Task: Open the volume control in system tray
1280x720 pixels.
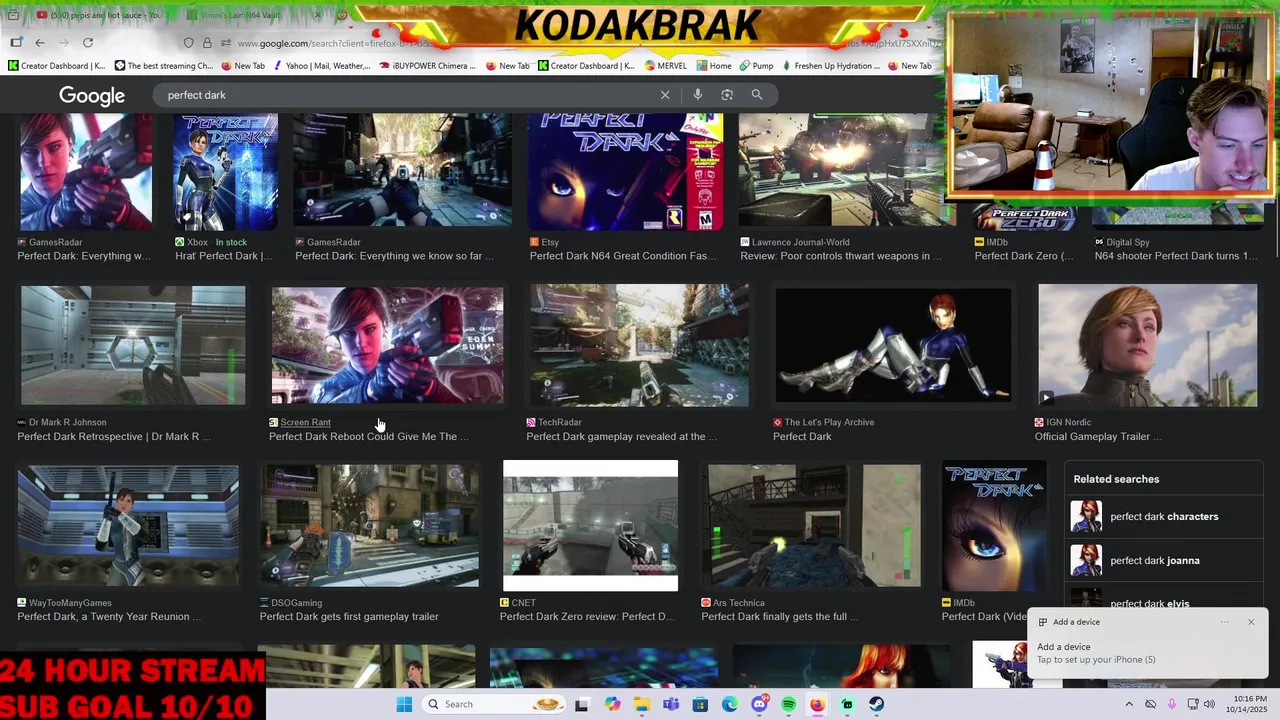Action: tap(1209, 704)
